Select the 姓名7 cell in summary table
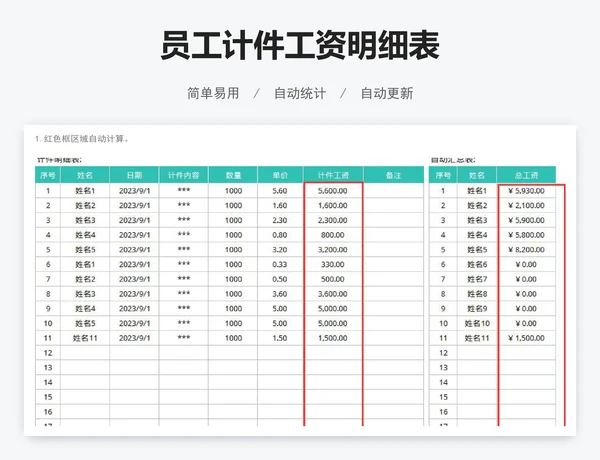 coord(477,279)
